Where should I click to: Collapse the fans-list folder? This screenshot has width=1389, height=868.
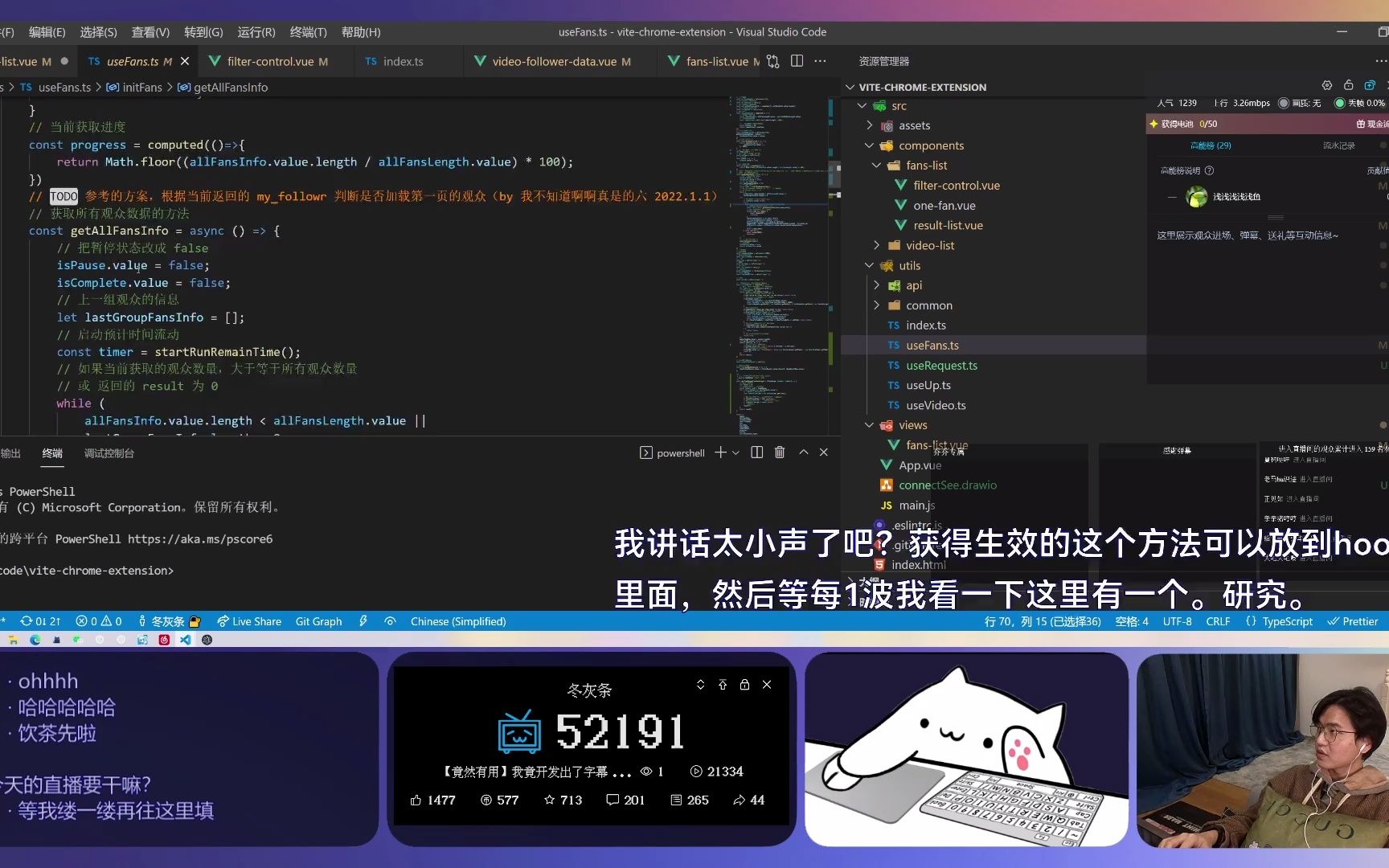tap(876, 166)
